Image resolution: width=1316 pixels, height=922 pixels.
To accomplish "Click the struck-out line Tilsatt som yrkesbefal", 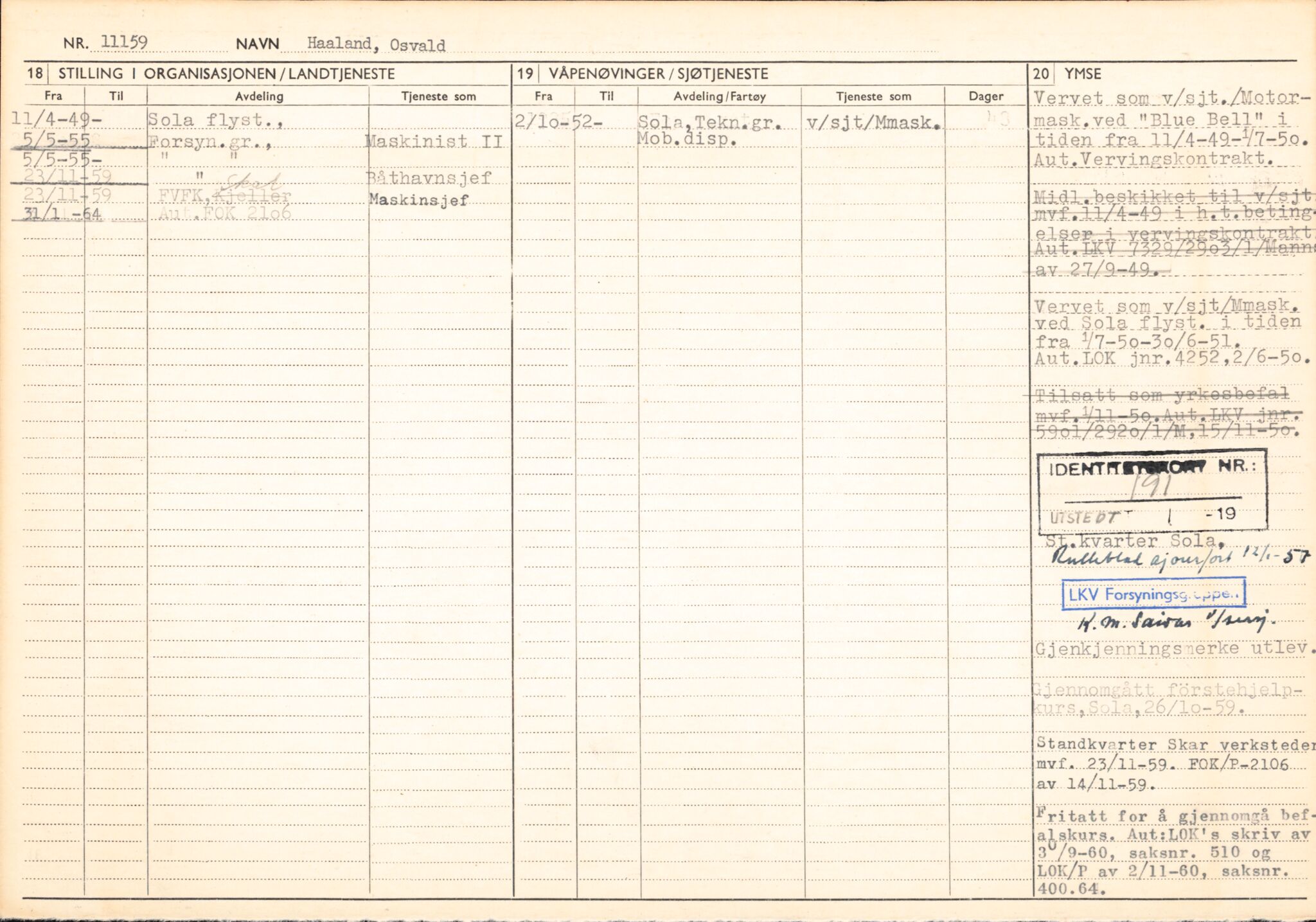I will point(1162,395).
